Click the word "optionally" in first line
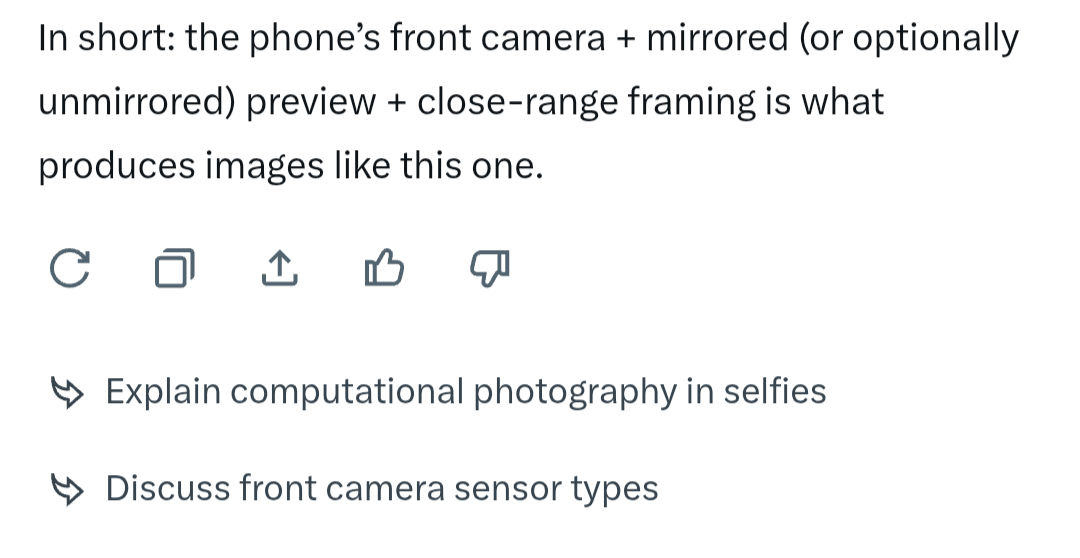Screen dimensions: 1080x558 click(935, 39)
